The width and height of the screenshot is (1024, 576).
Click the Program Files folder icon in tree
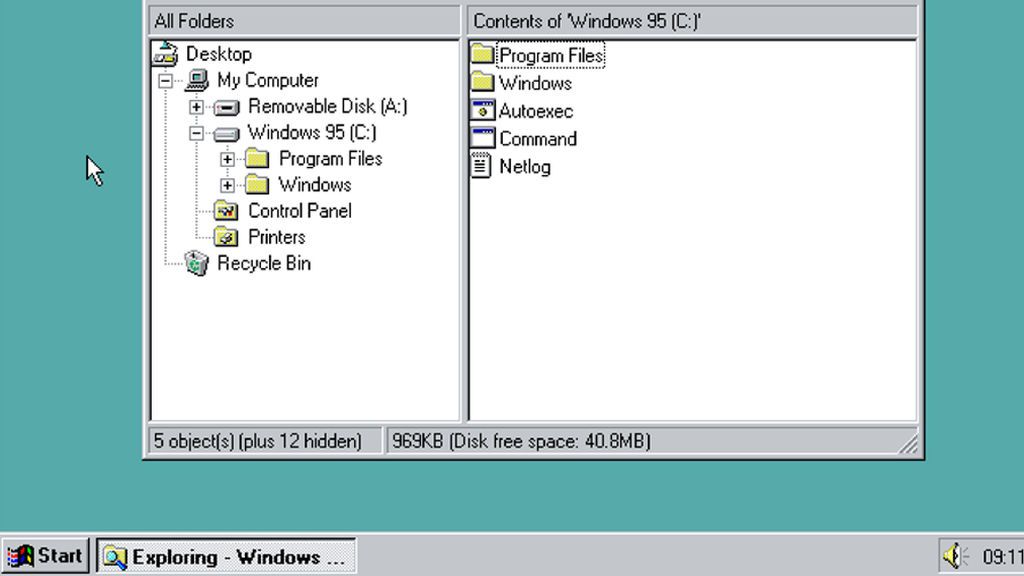(257, 159)
